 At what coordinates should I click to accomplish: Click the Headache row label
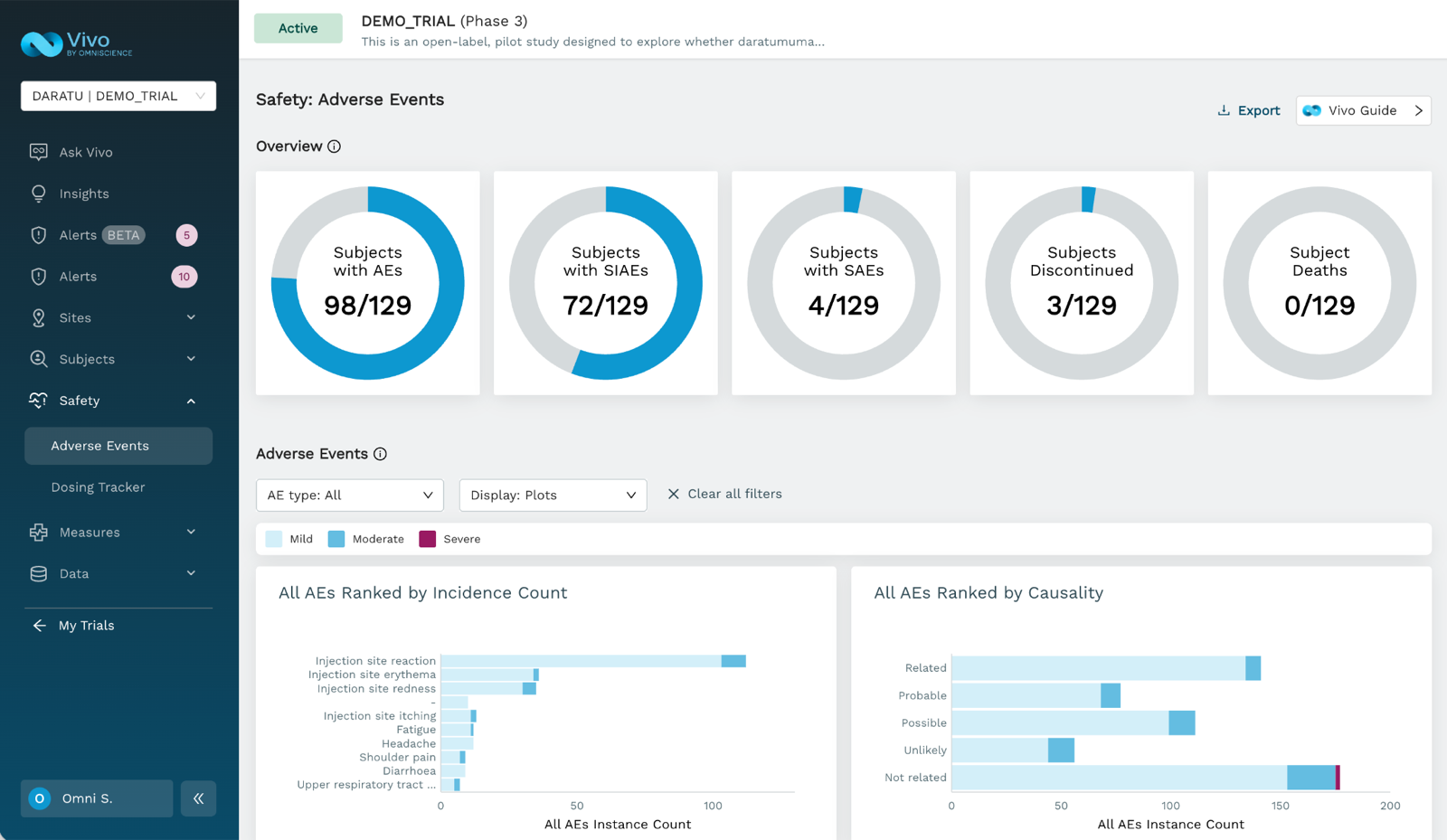409,743
